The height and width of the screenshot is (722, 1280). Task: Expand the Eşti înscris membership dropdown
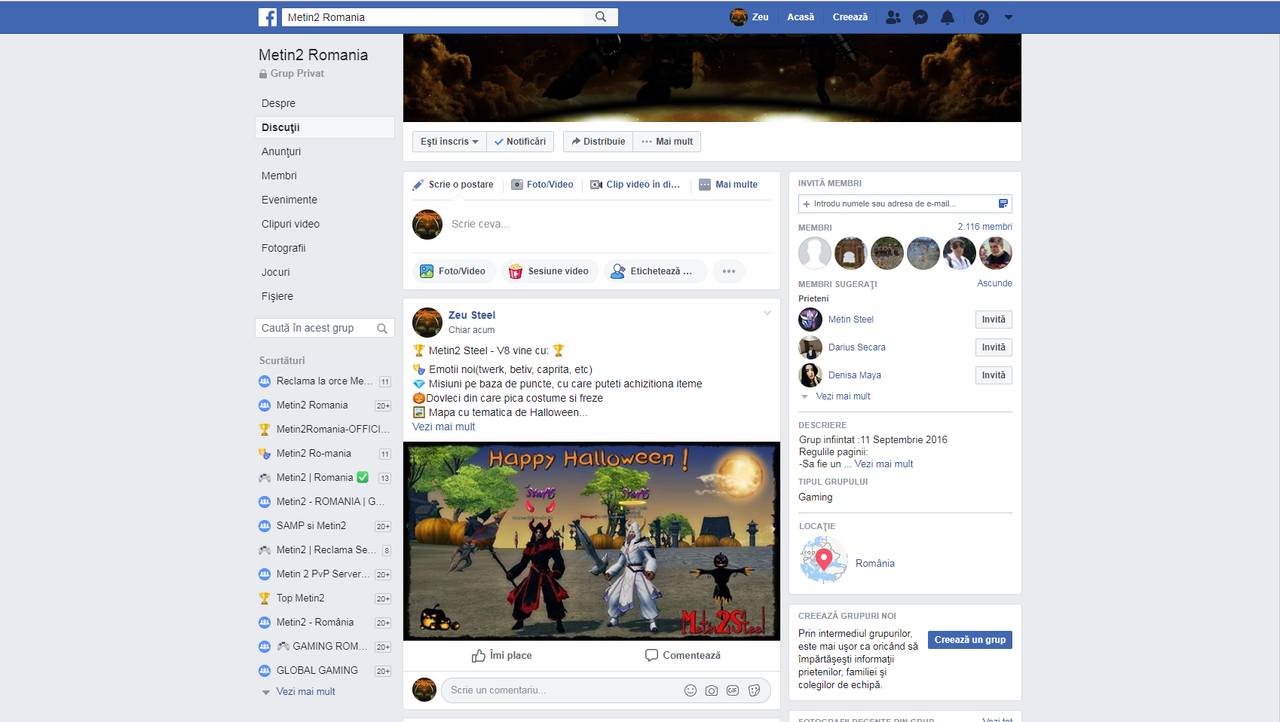click(448, 141)
